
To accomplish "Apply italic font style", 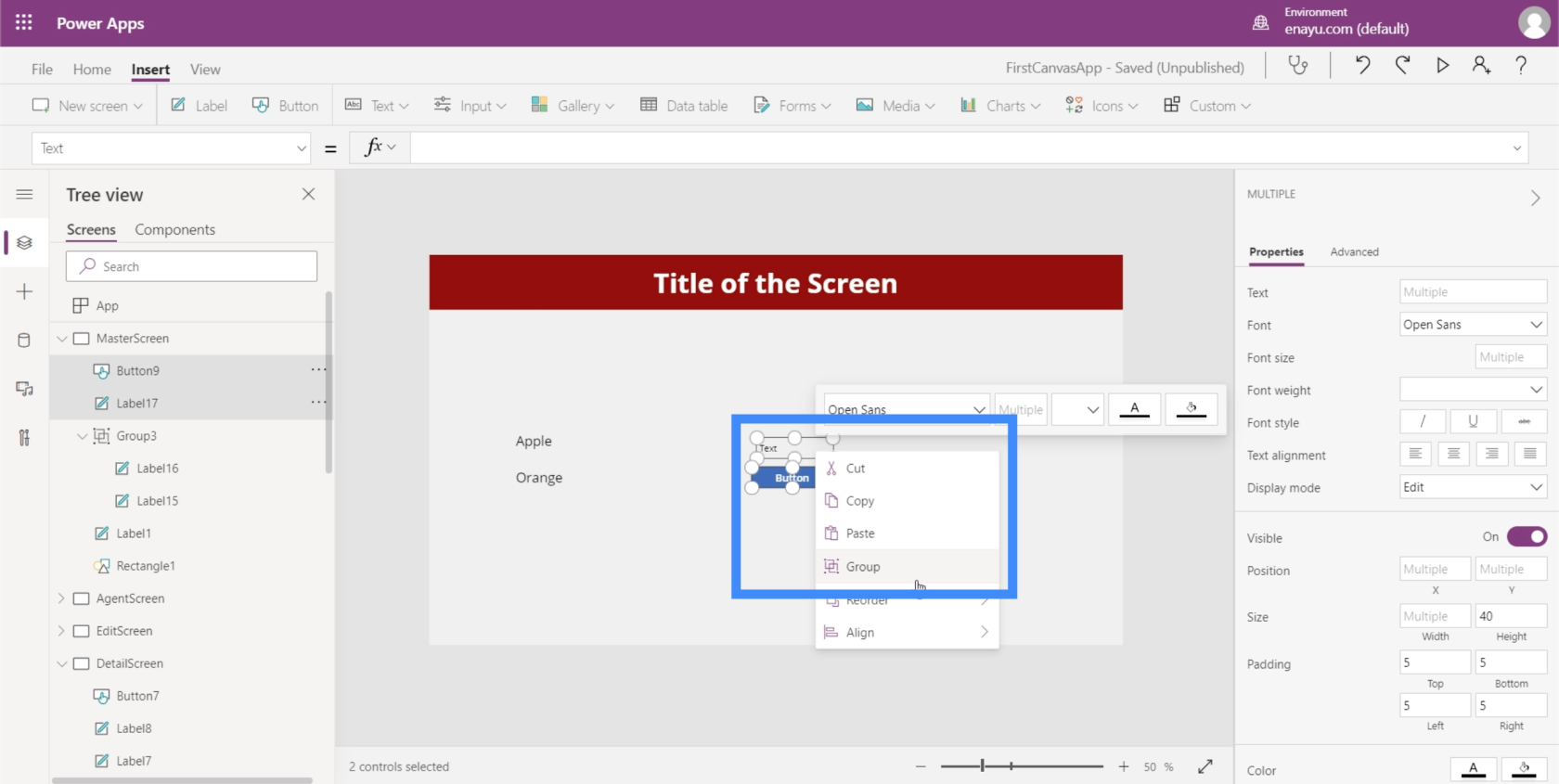I will pos(1423,421).
